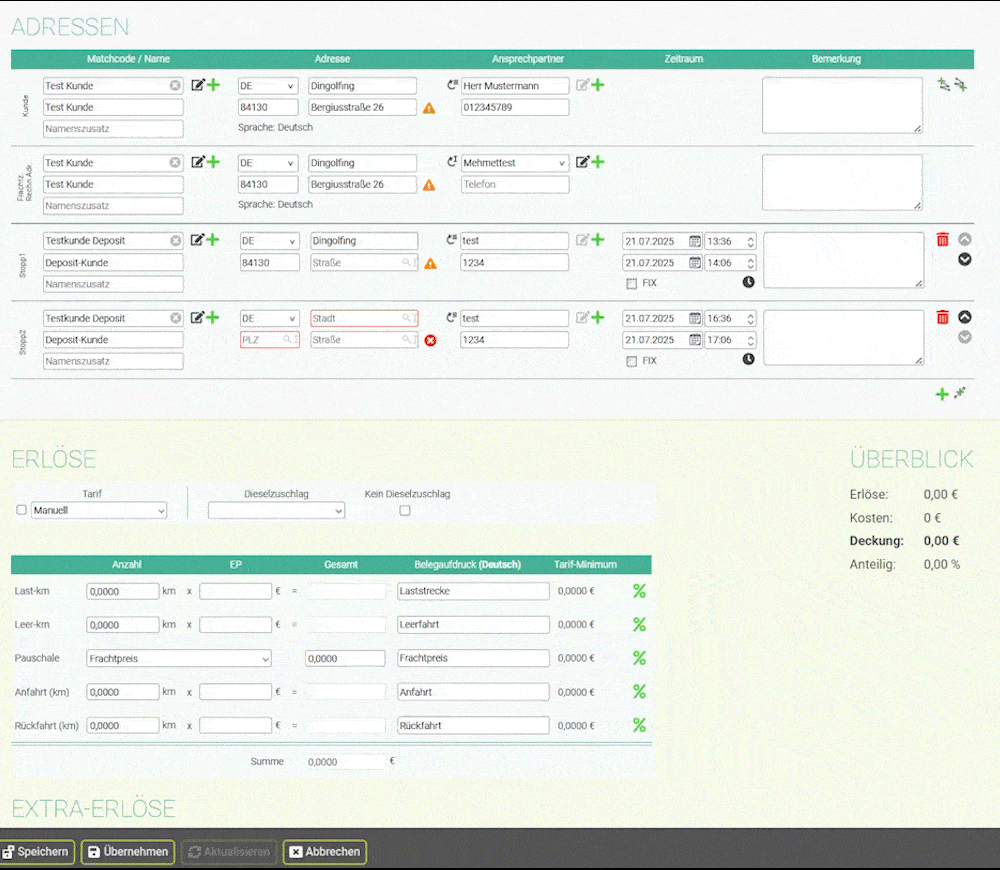This screenshot has height=870, width=1000.
Task: Tick the checkbox beside the Tarif Manuell dropdown
Action: point(22,510)
